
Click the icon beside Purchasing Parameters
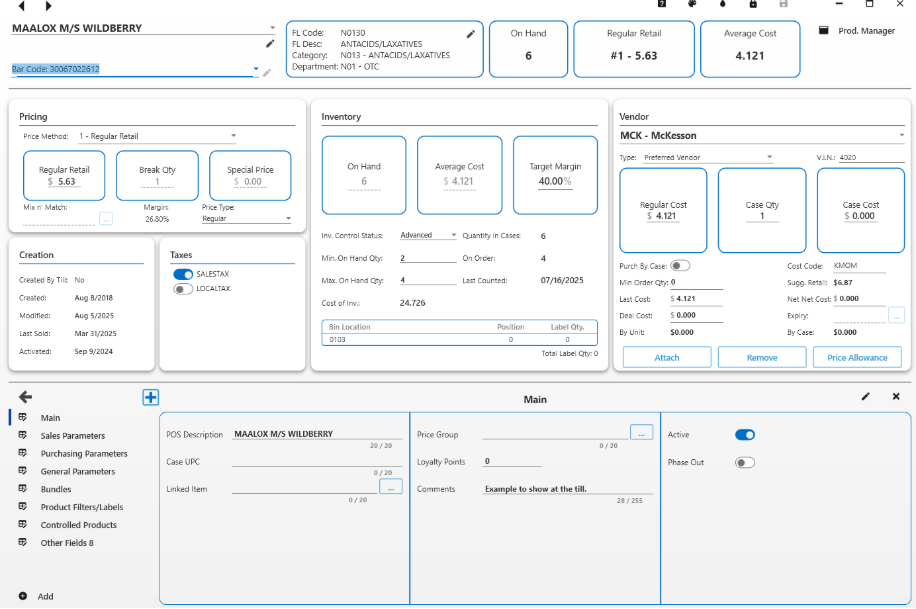[23, 453]
